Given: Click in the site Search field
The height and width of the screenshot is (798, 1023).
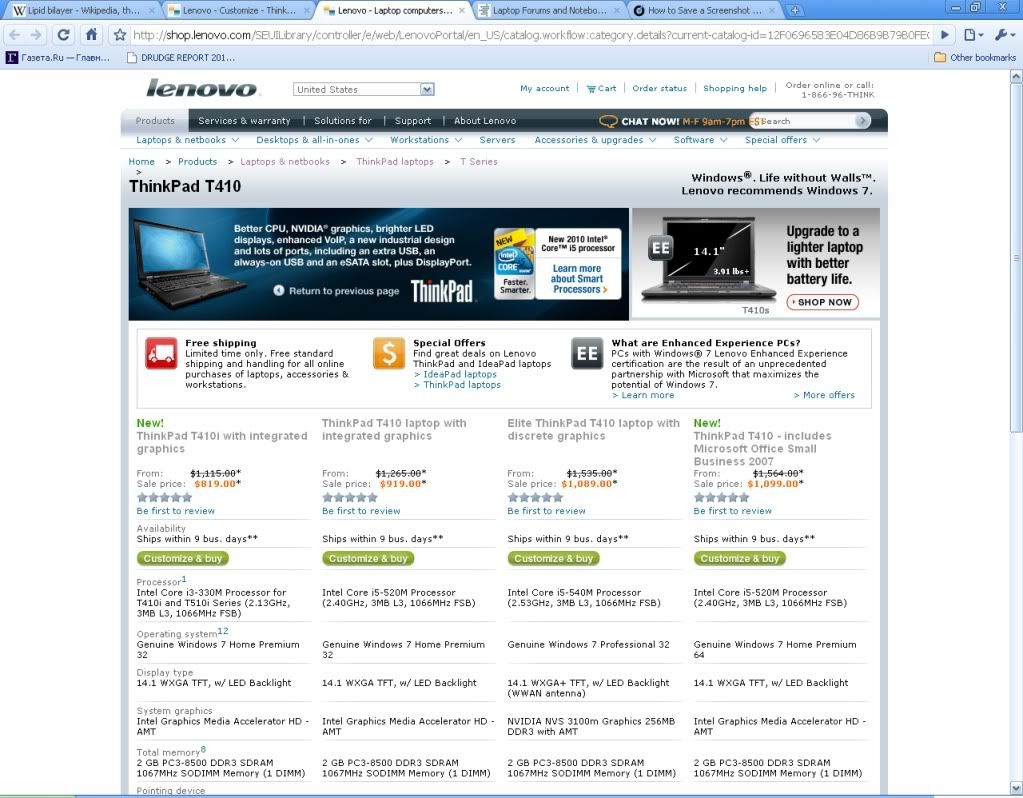Looking at the screenshot, I should click(x=806, y=121).
